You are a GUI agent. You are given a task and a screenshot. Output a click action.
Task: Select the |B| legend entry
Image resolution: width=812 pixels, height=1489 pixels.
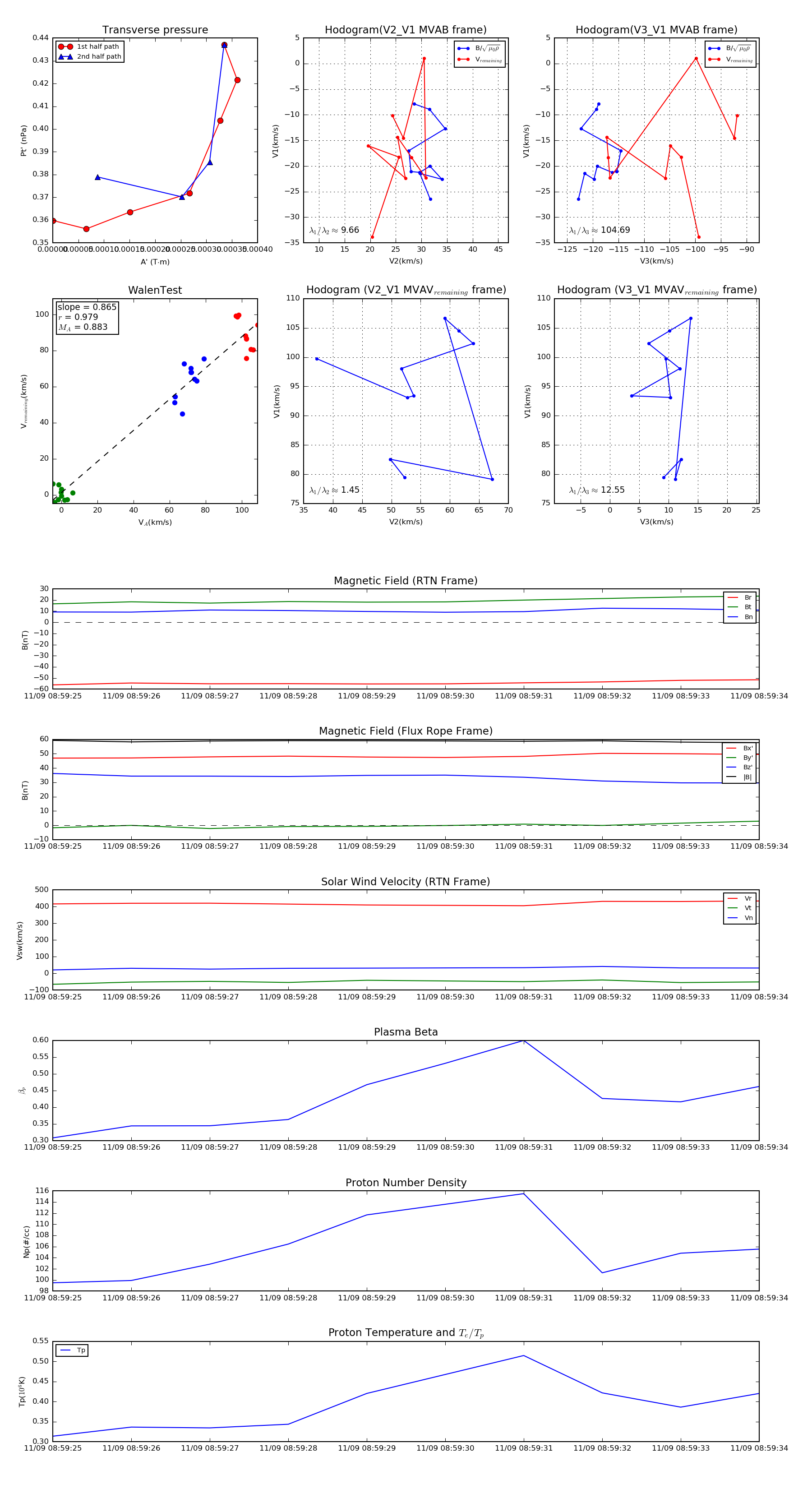click(x=739, y=777)
